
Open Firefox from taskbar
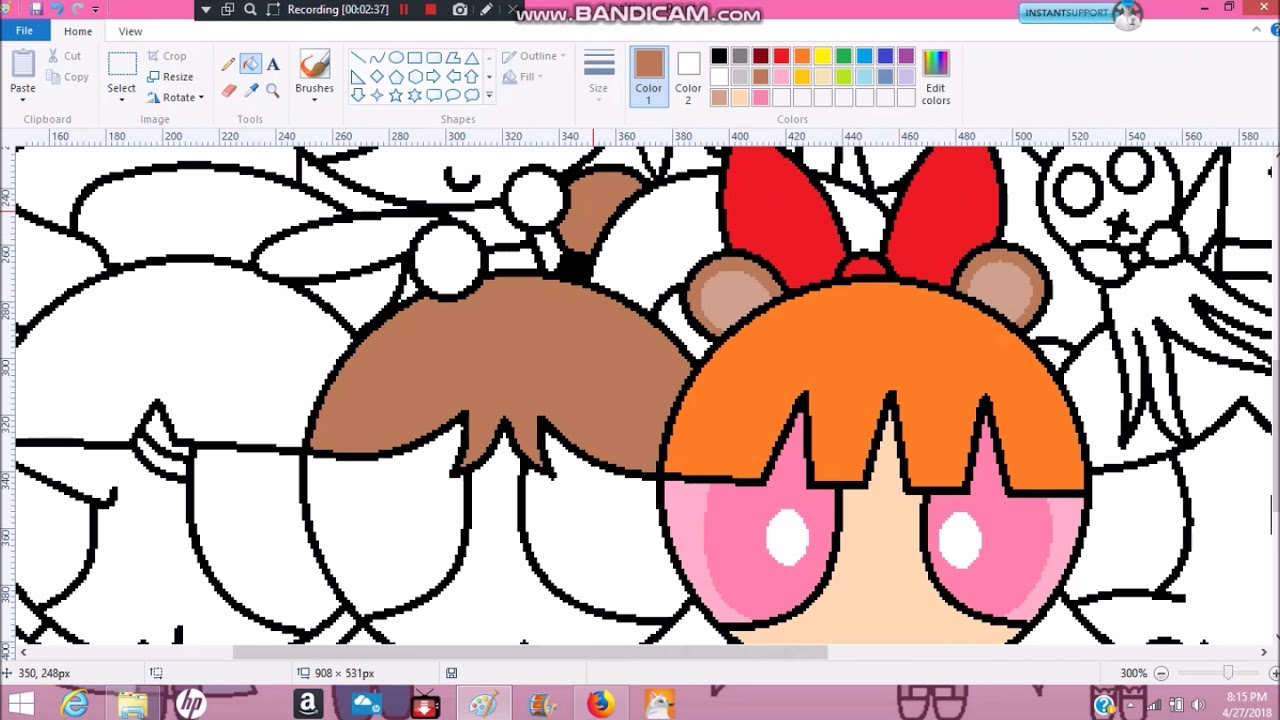600,704
